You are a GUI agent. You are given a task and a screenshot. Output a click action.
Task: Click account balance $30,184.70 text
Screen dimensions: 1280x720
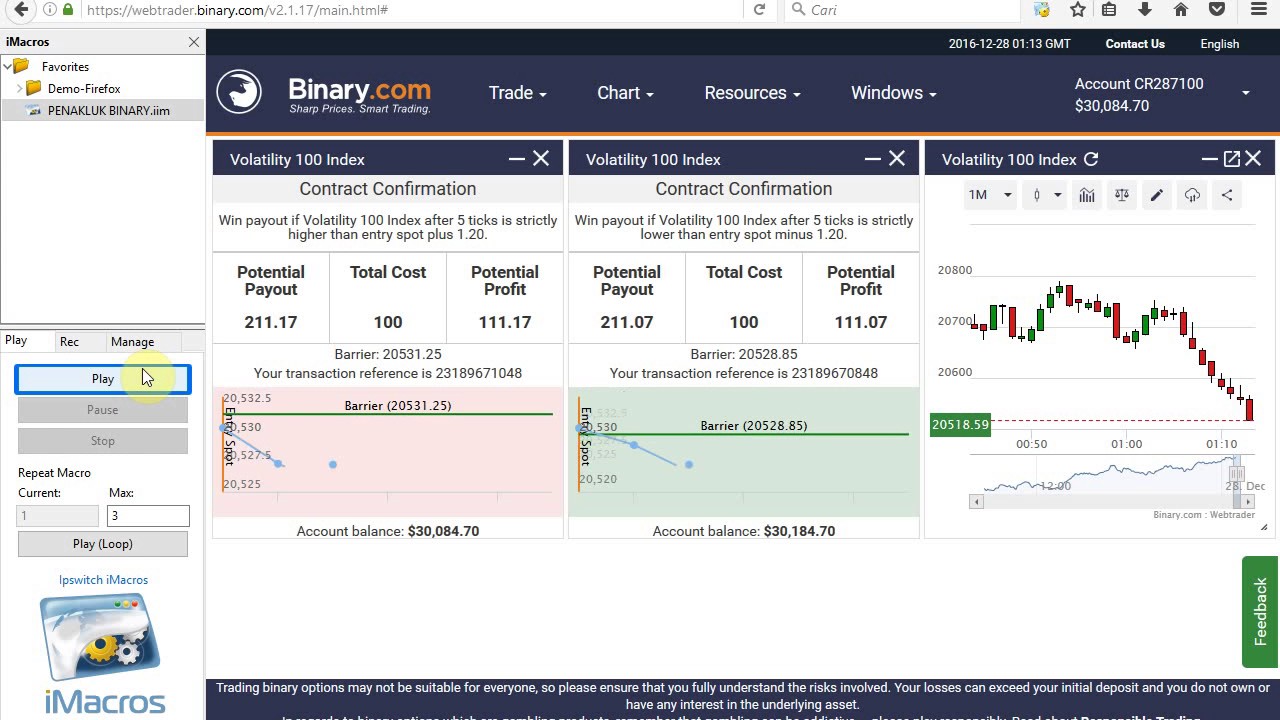pos(799,531)
